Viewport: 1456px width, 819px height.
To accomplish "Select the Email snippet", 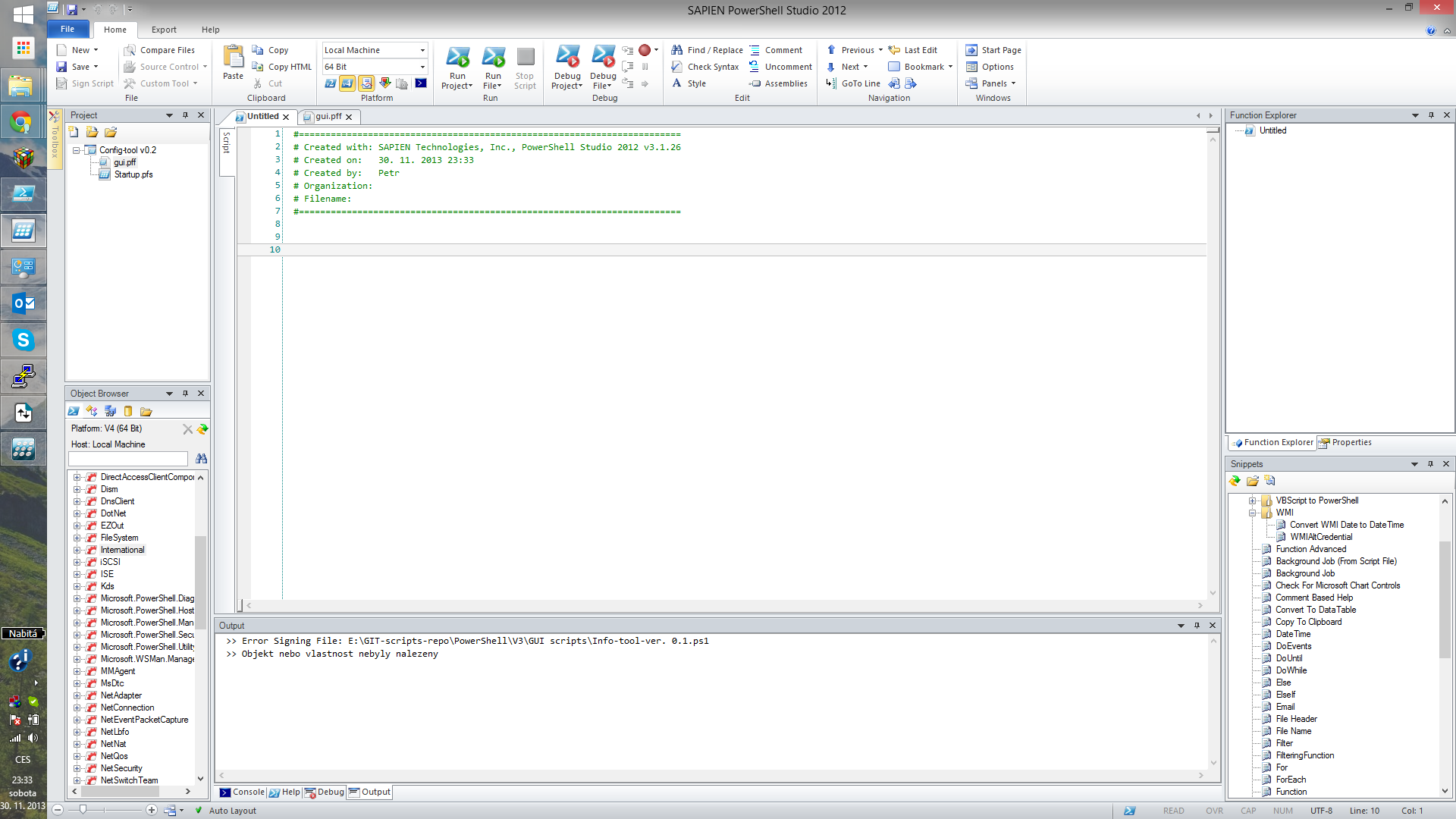I will (1285, 707).
